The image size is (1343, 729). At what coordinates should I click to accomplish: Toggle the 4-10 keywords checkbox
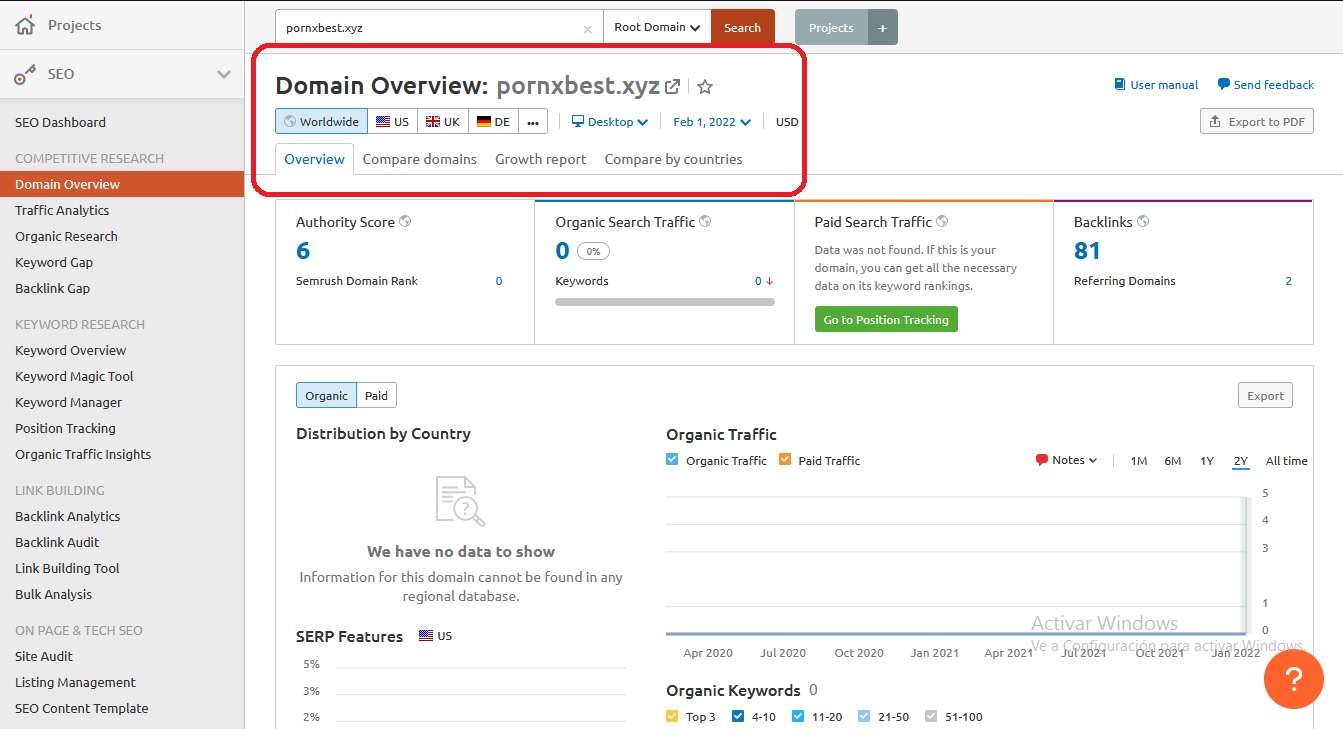[x=738, y=716]
